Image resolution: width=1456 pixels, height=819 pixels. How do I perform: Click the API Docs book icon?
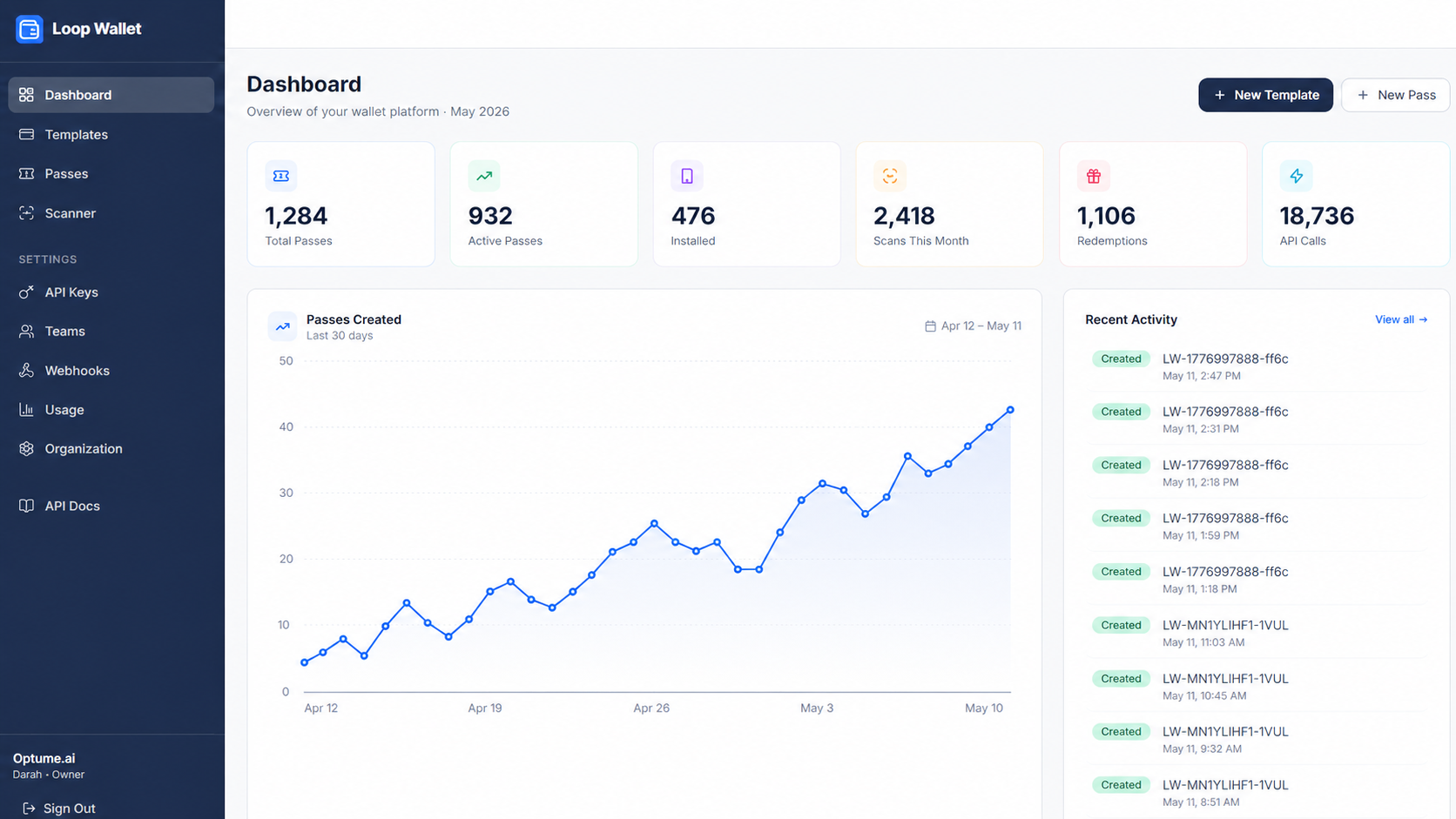[27, 506]
